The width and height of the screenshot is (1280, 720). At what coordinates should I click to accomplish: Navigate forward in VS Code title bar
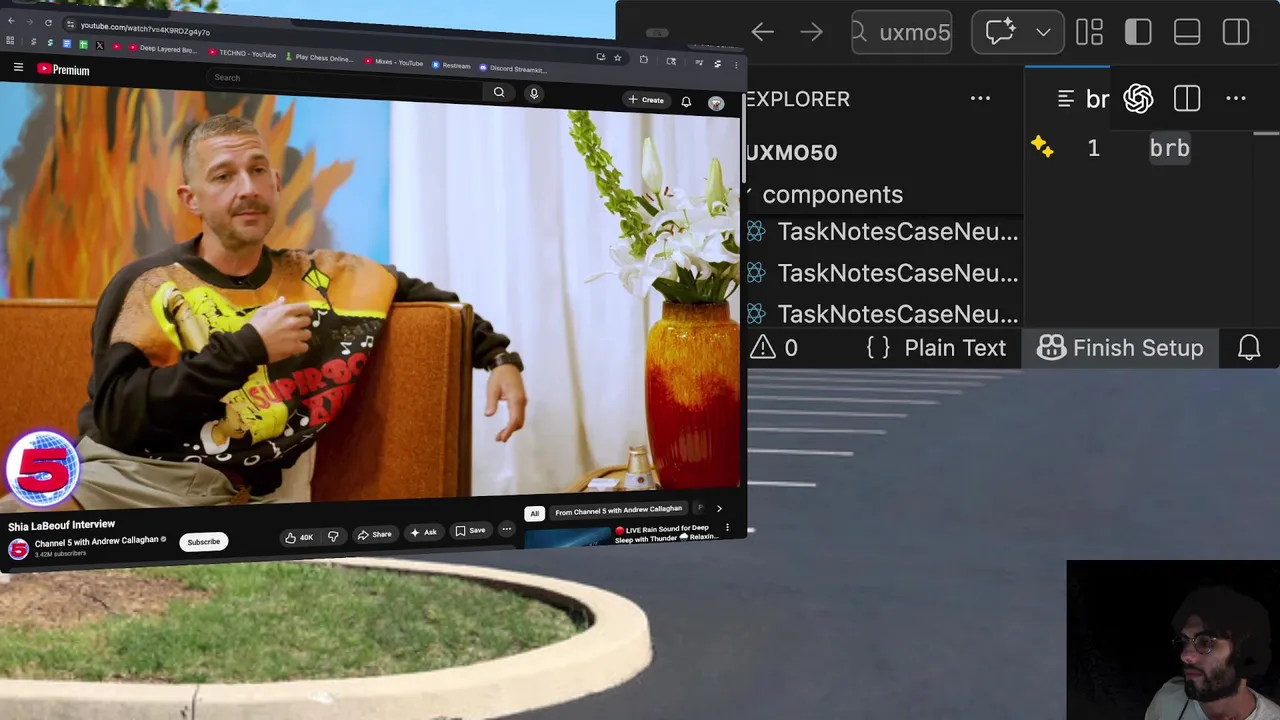click(811, 32)
